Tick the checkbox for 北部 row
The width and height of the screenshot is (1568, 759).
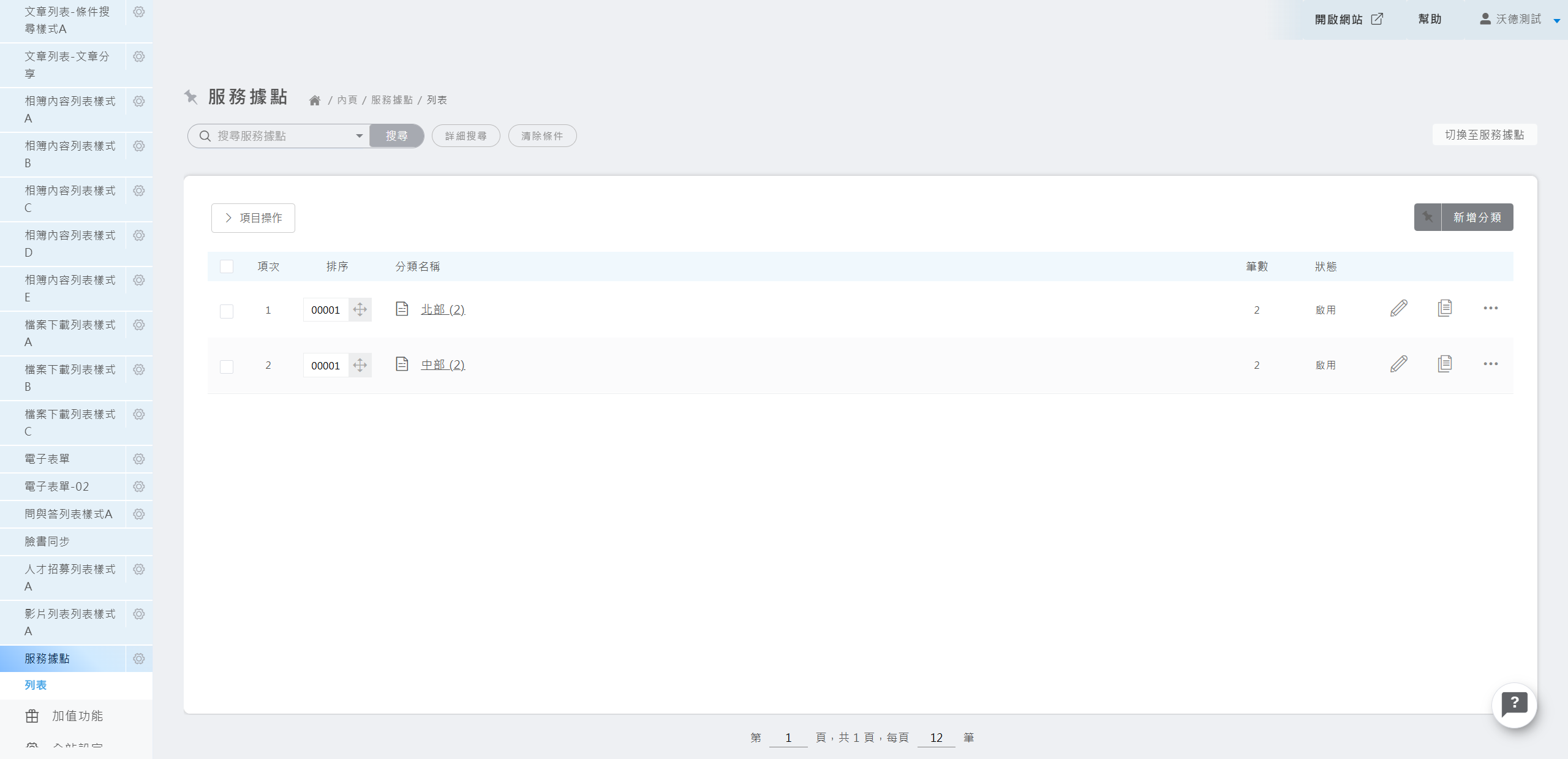[x=227, y=311]
